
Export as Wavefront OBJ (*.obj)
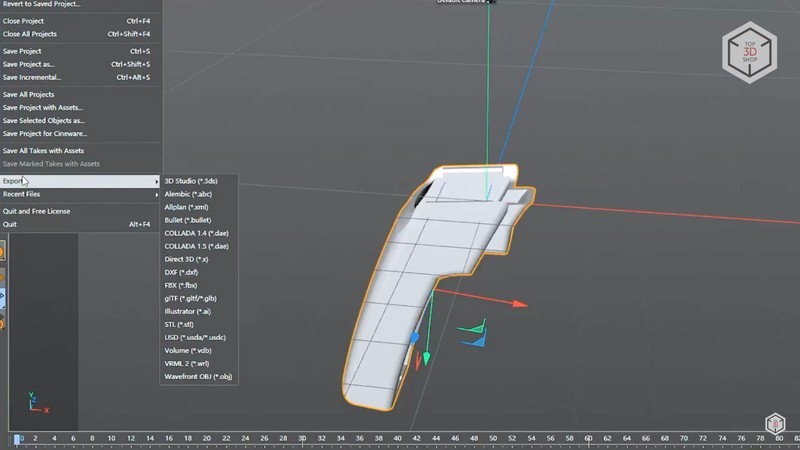pos(198,376)
